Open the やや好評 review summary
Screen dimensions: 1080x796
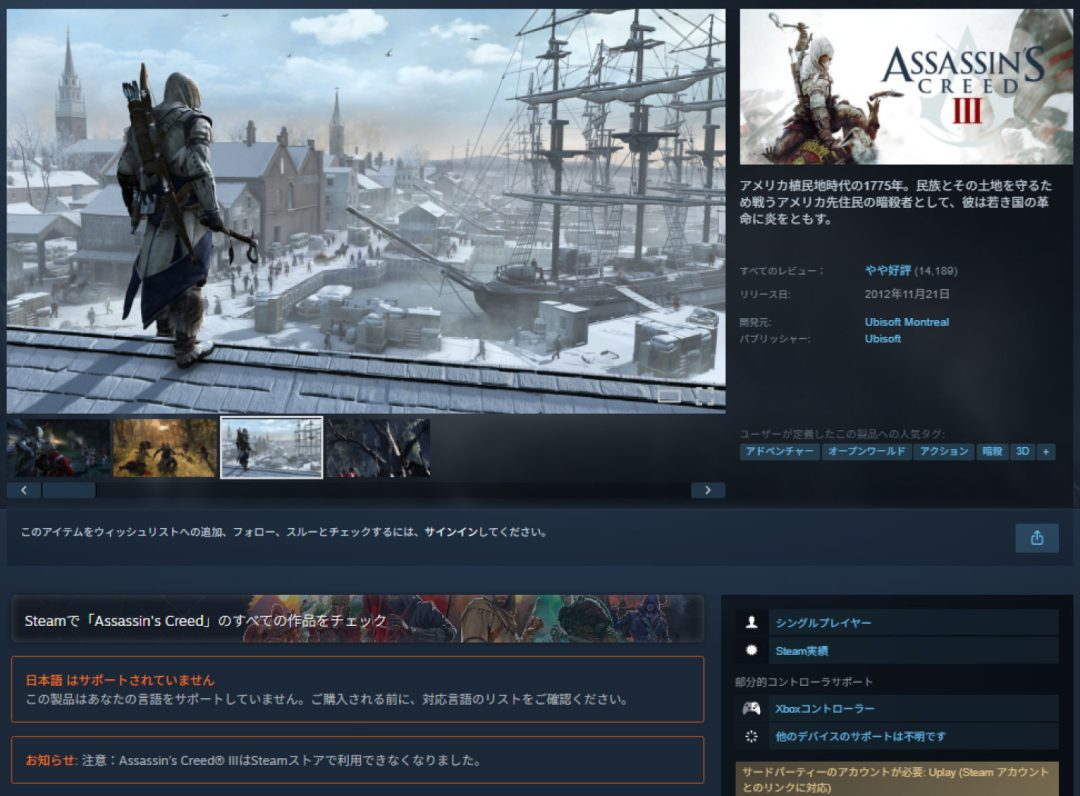pyautogui.click(x=887, y=270)
